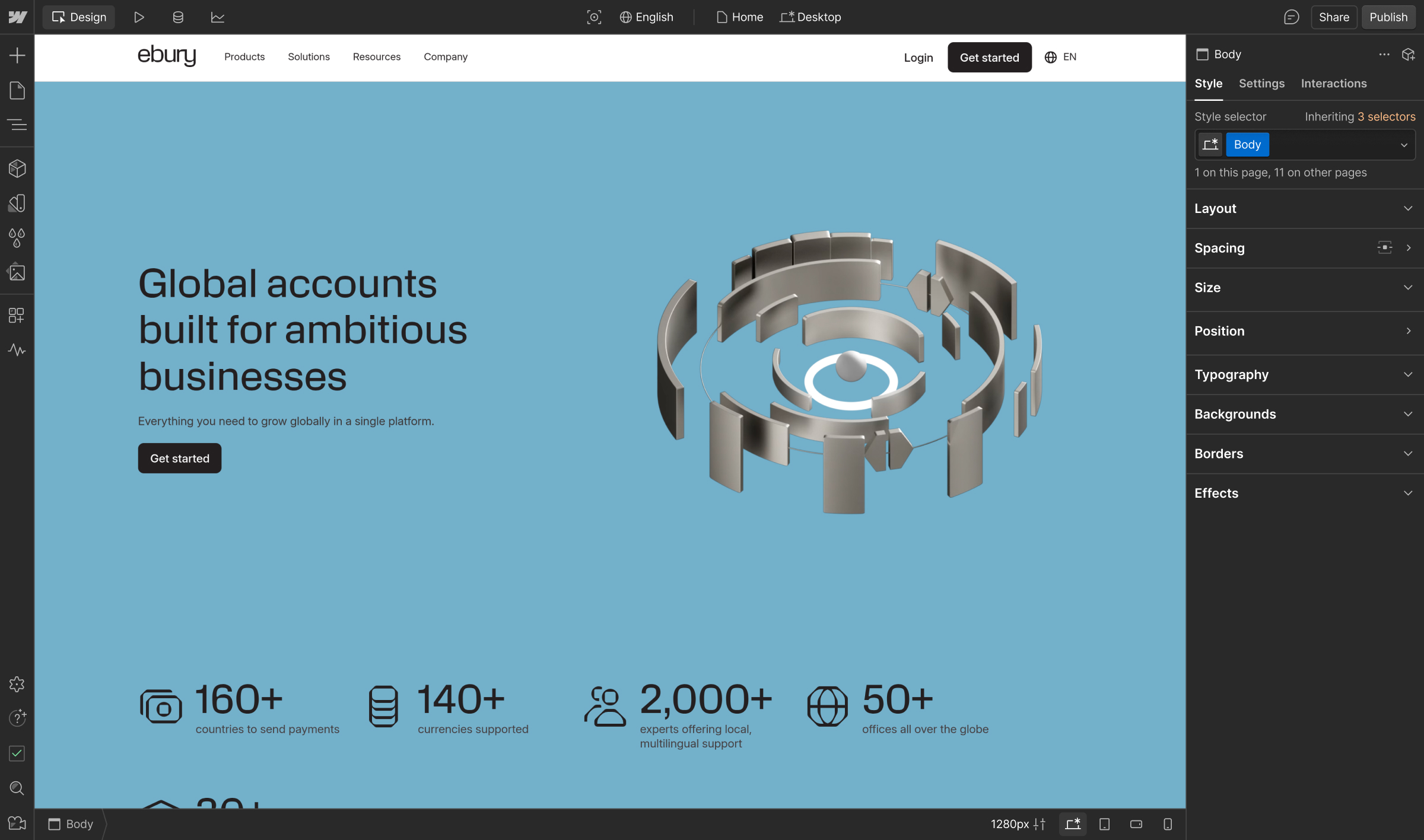Screen dimensions: 1424x840
Task: Click the Spacing box-model icon
Action: (x=1384, y=248)
